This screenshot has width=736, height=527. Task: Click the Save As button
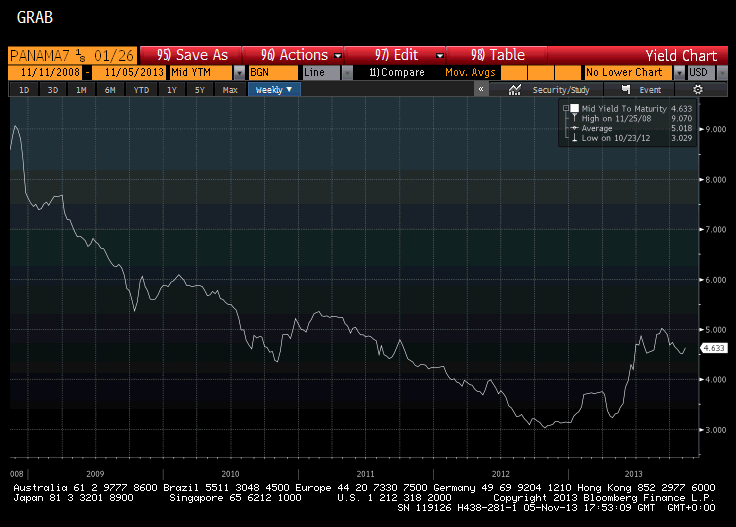[192, 55]
